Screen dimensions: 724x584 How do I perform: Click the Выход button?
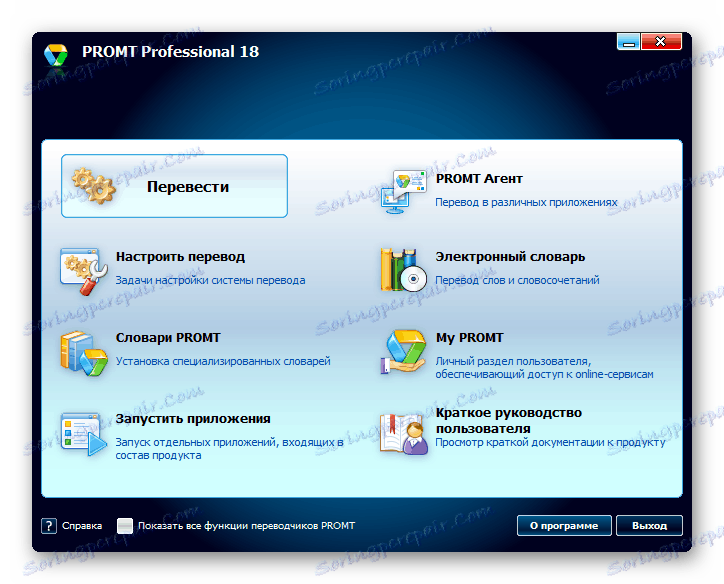click(x=649, y=525)
